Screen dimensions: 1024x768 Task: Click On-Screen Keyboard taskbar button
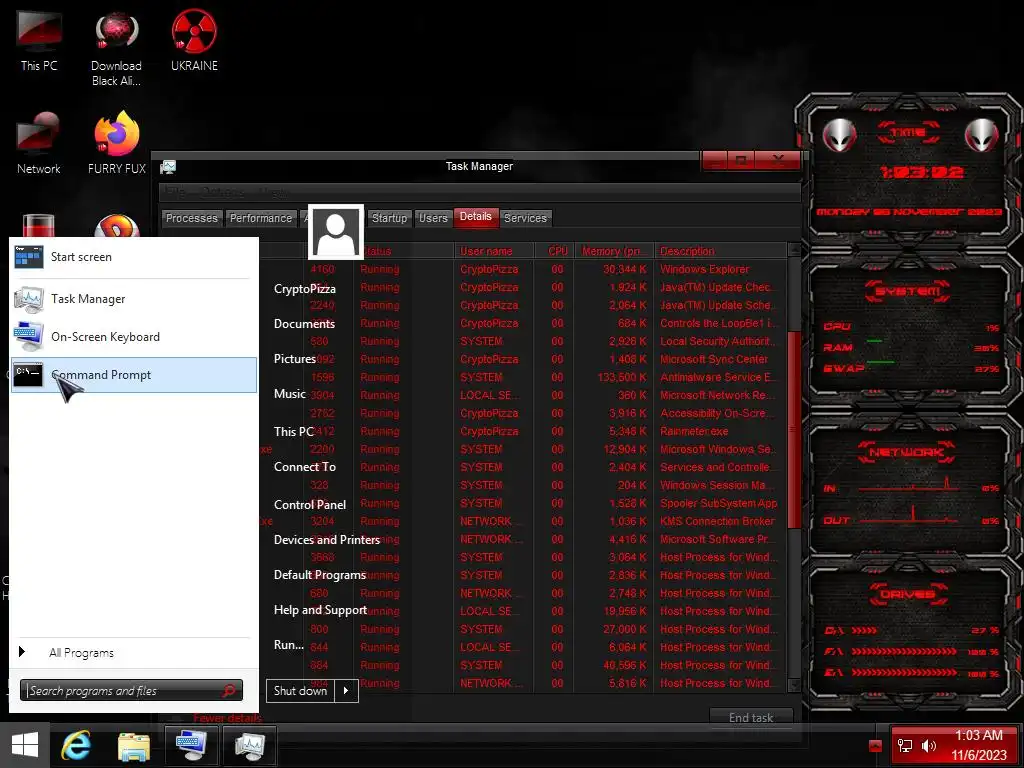click(x=191, y=745)
